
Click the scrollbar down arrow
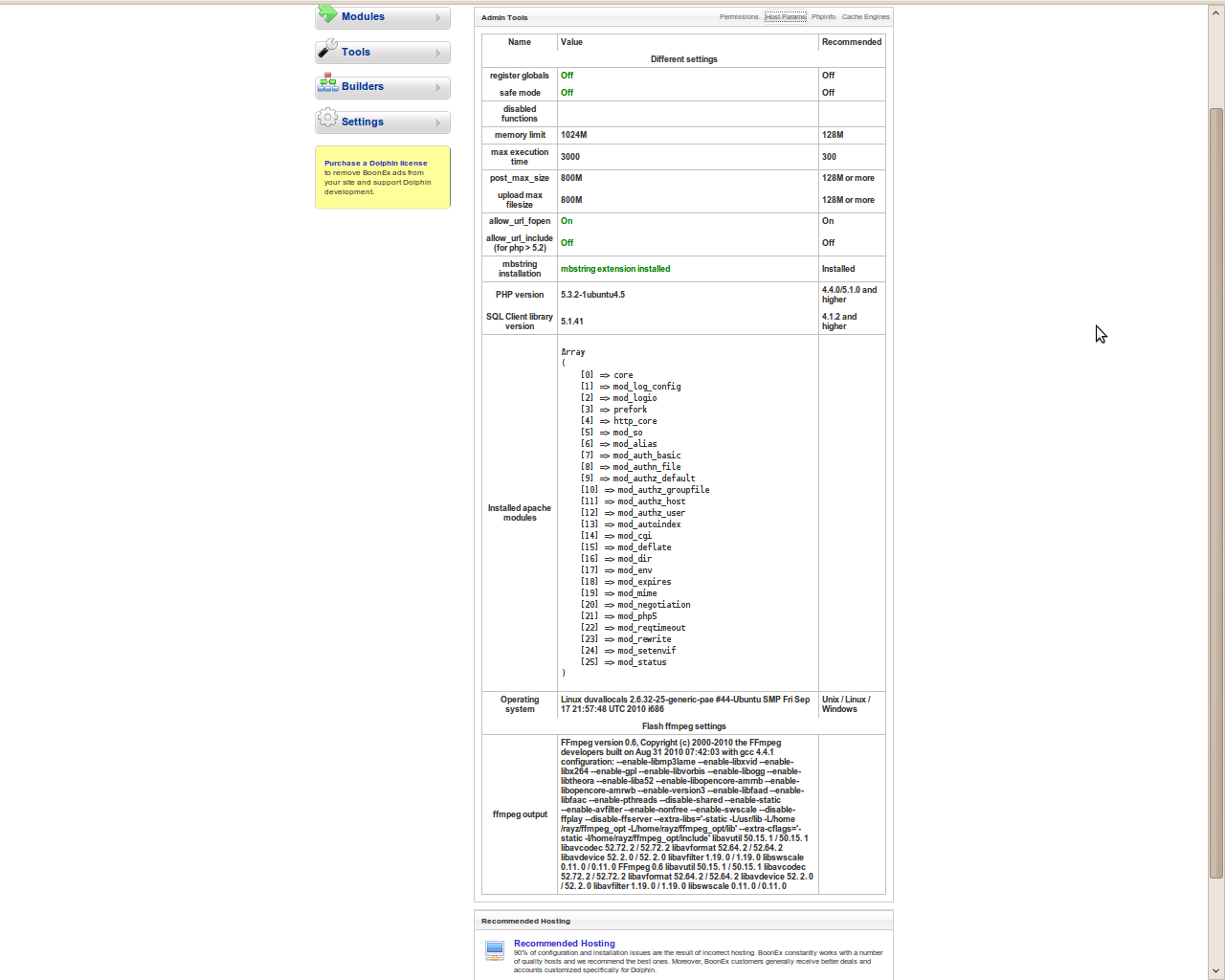[x=1216, y=971]
